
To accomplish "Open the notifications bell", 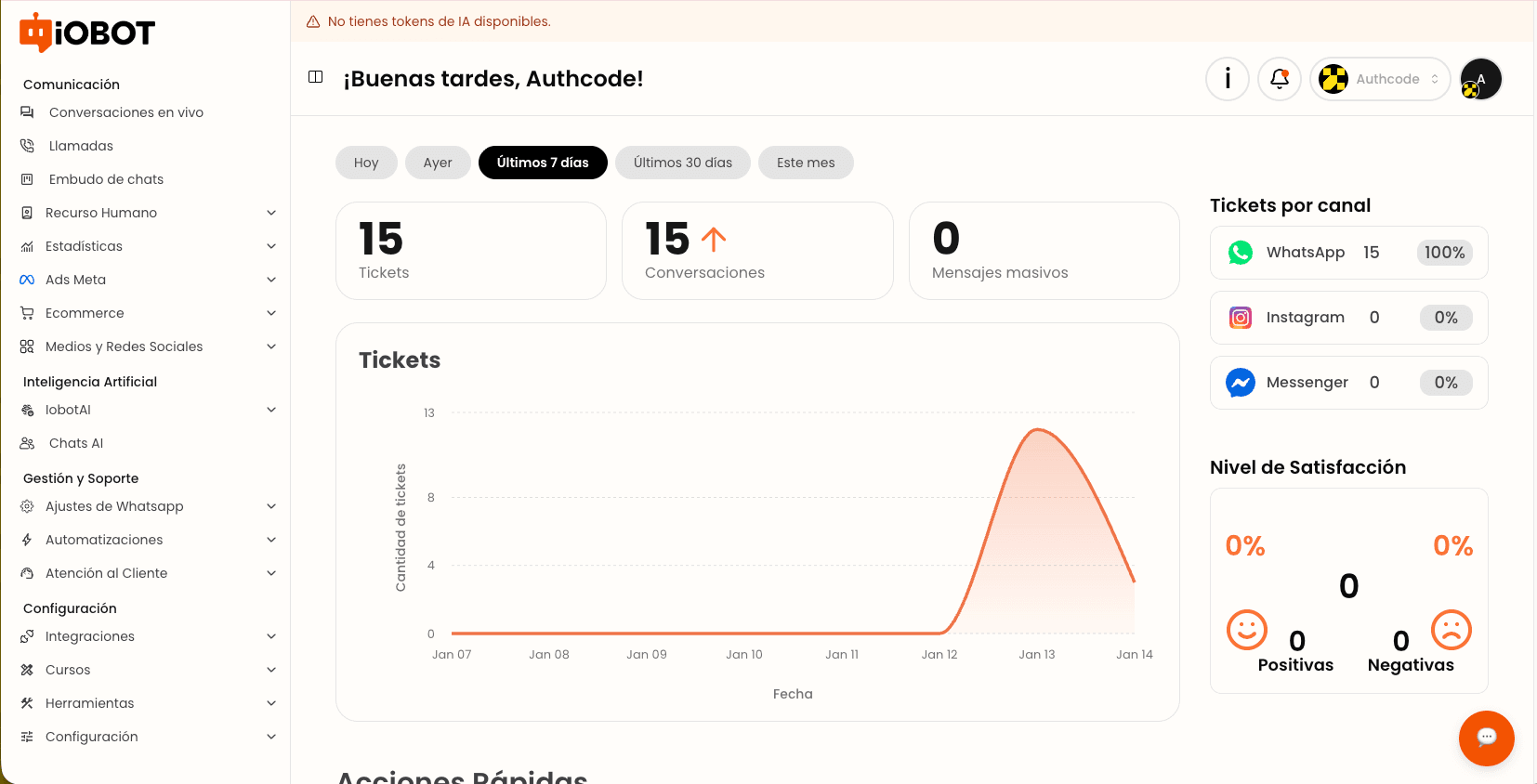I will click(x=1280, y=79).
